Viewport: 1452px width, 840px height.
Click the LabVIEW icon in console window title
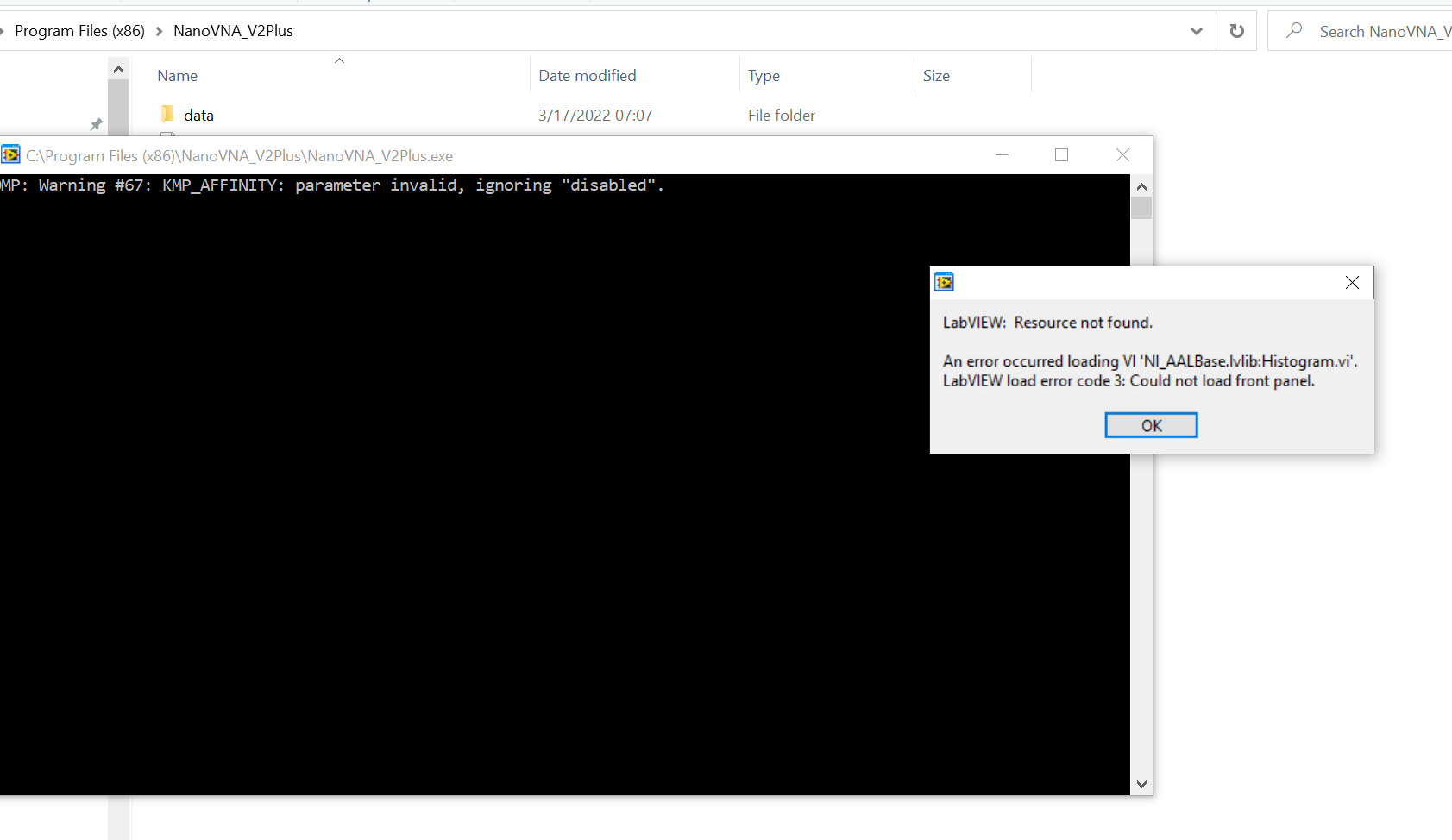pyautogui.click(x=10, y=155)
